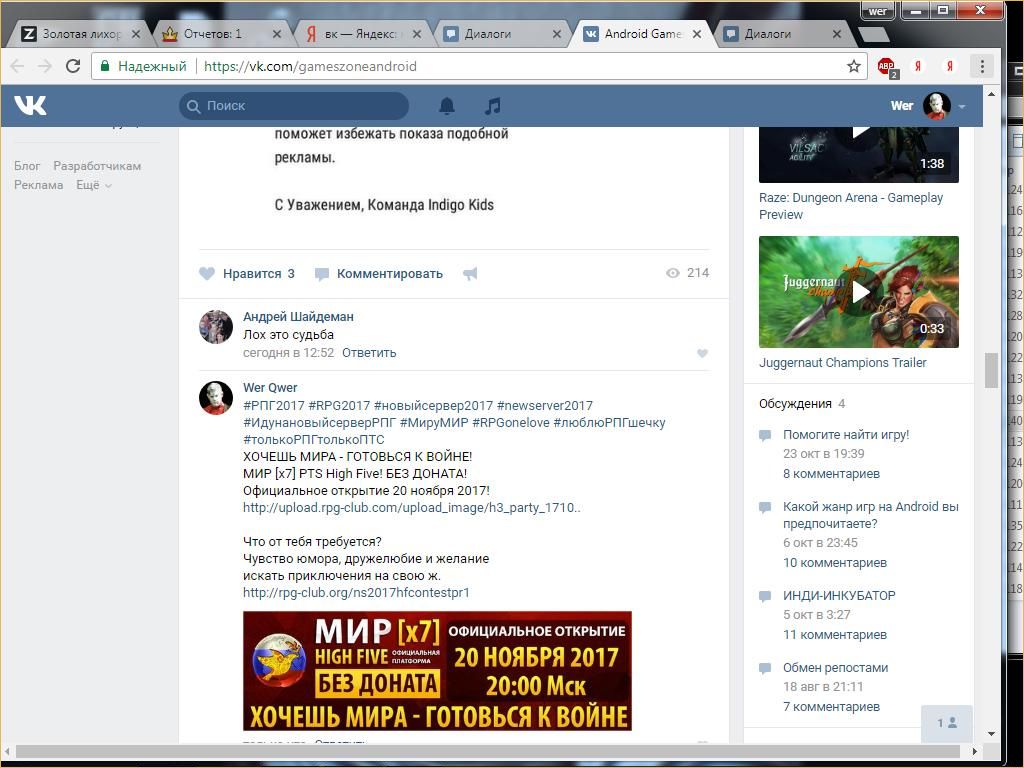Click the second Yandex extension icon
This screenshot has height=768, width=1024.
950,66
